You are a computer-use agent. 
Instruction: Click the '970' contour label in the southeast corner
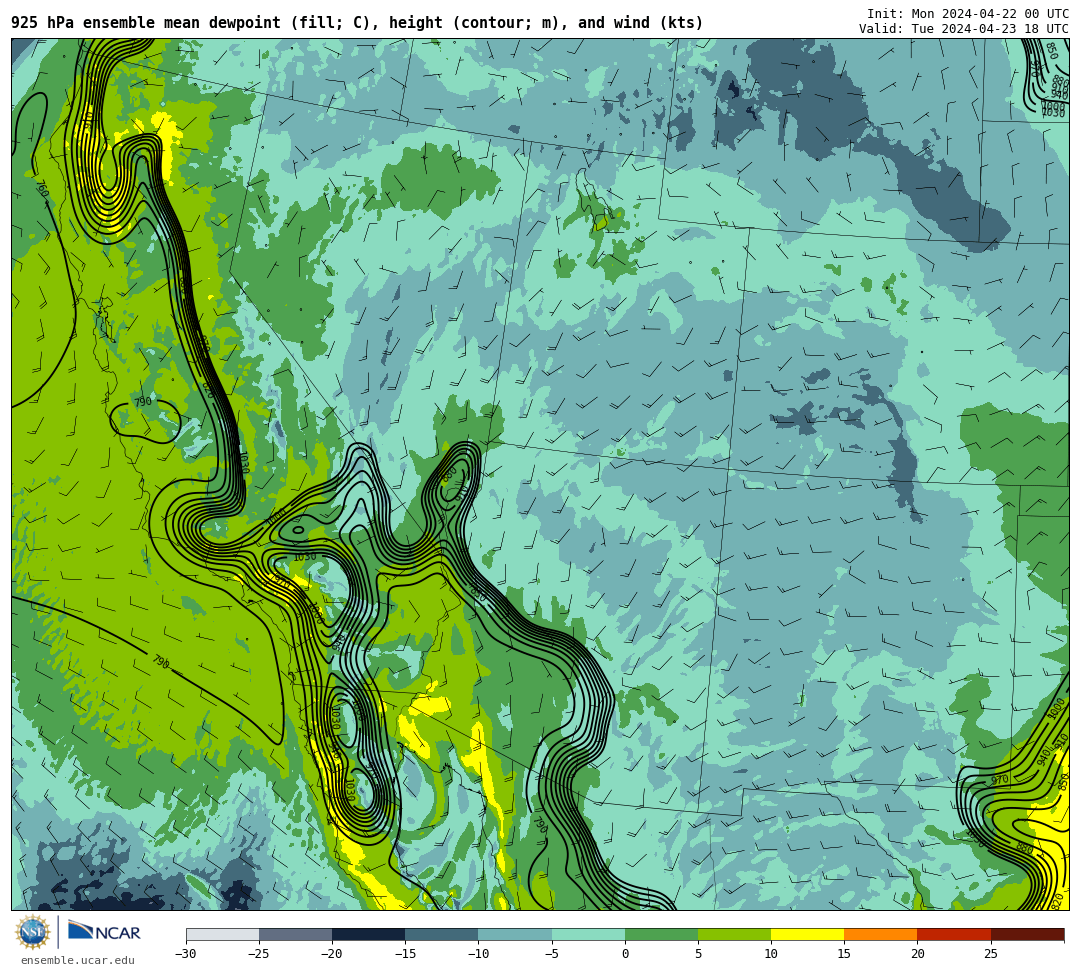click(999, 780)
